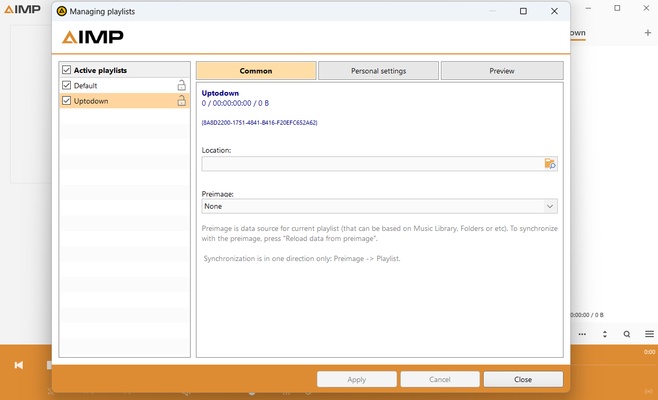
Task: Add new playlist tab with plus icon
Action: (648, 33)
